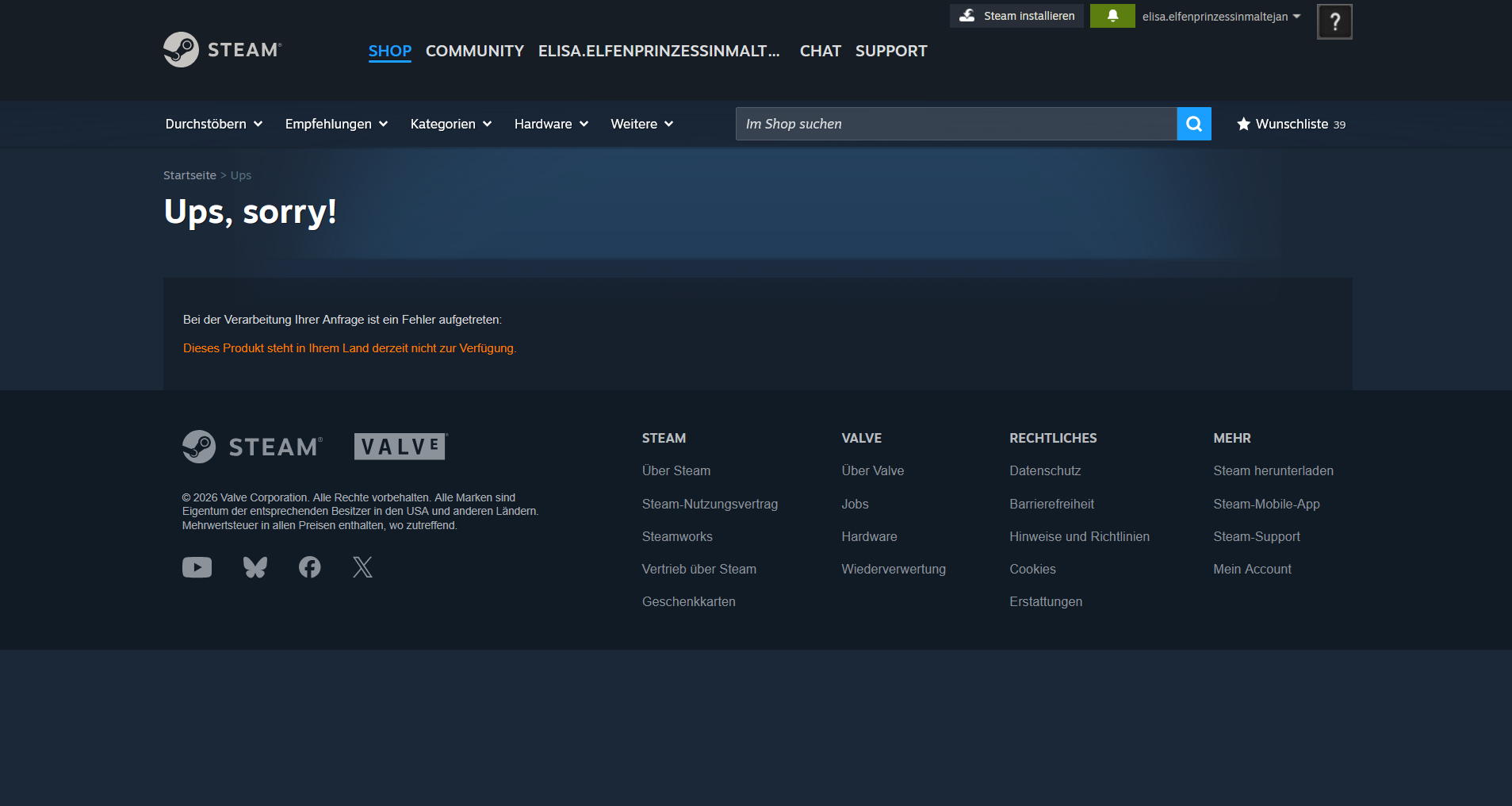Viewport: 1512px width, 806px height.
Task: Open the Datenschutz link
Action: pos(1045,470)
